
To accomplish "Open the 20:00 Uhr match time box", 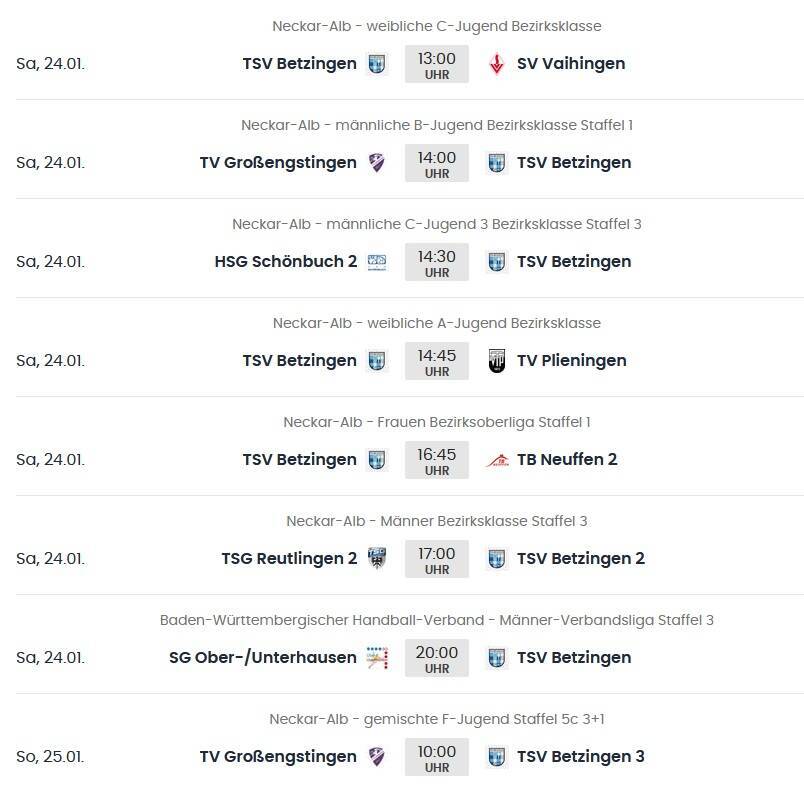I will click(x=436, y=658).
